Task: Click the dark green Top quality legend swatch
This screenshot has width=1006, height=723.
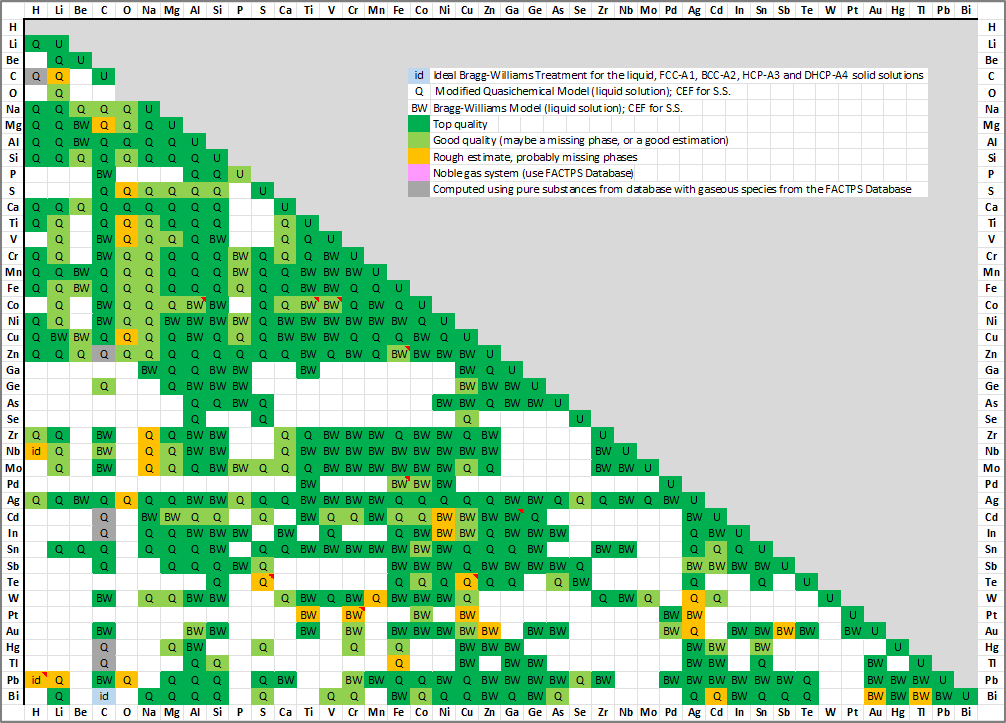Action: (418, 125)
